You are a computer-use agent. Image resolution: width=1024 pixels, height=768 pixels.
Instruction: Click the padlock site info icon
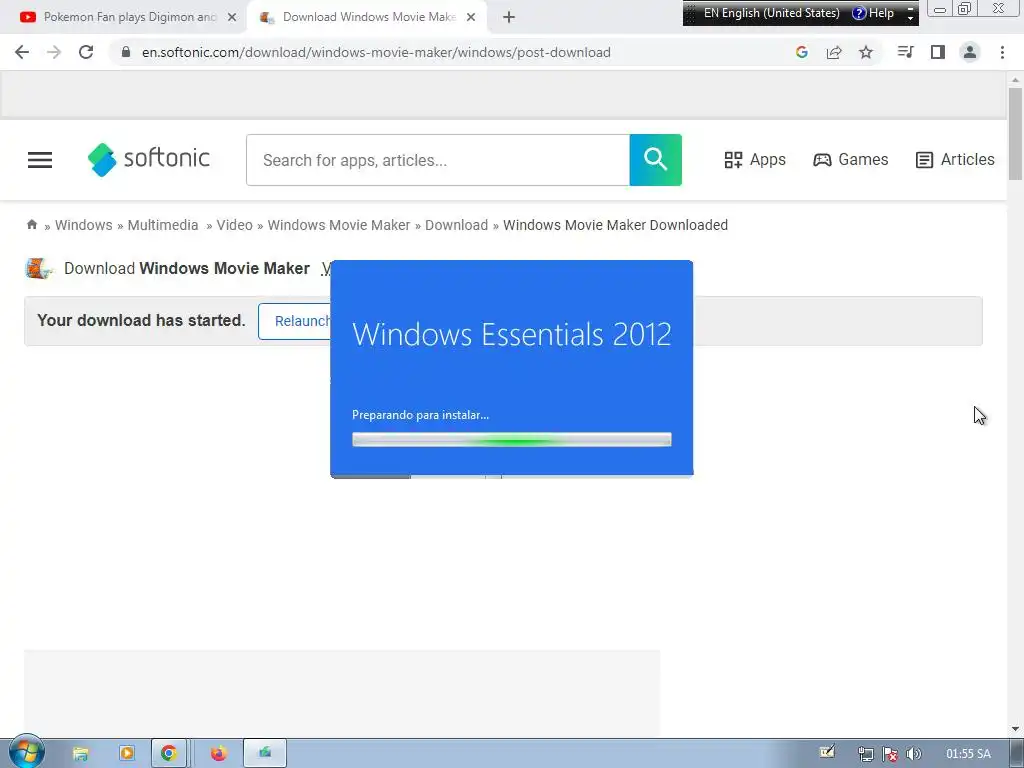(126, 52)
